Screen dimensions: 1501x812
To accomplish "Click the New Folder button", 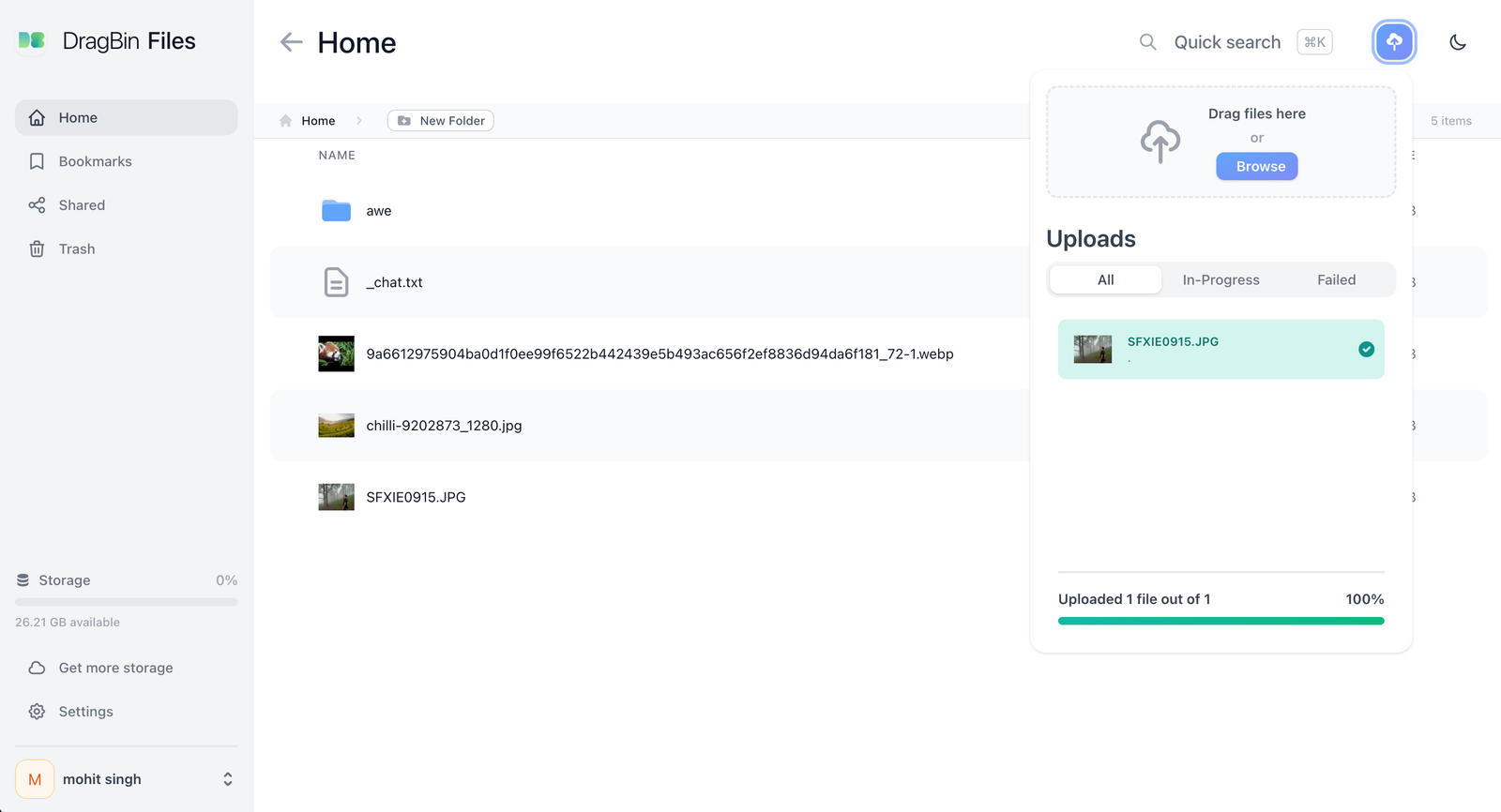I will [x=441, y=121].
